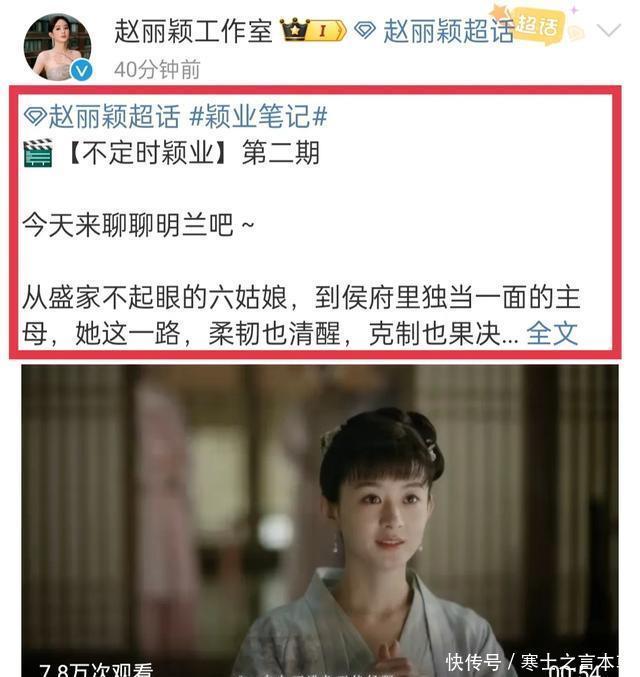640x677 pixels.
Task: Expand the post options chevron at top right
Action: [x=608, y=30]
